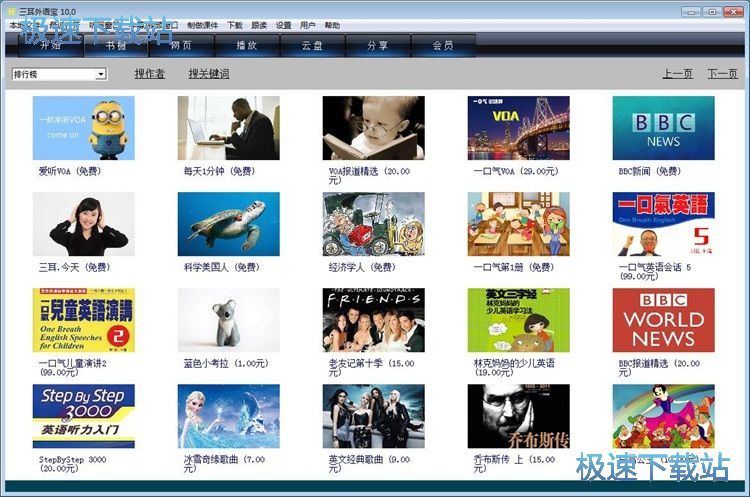Image resolution: width=750 pixels, height=497 pixels.
Task: Click the caption "BBC新闻 (免费)"
Action: [x=650, y=171]
